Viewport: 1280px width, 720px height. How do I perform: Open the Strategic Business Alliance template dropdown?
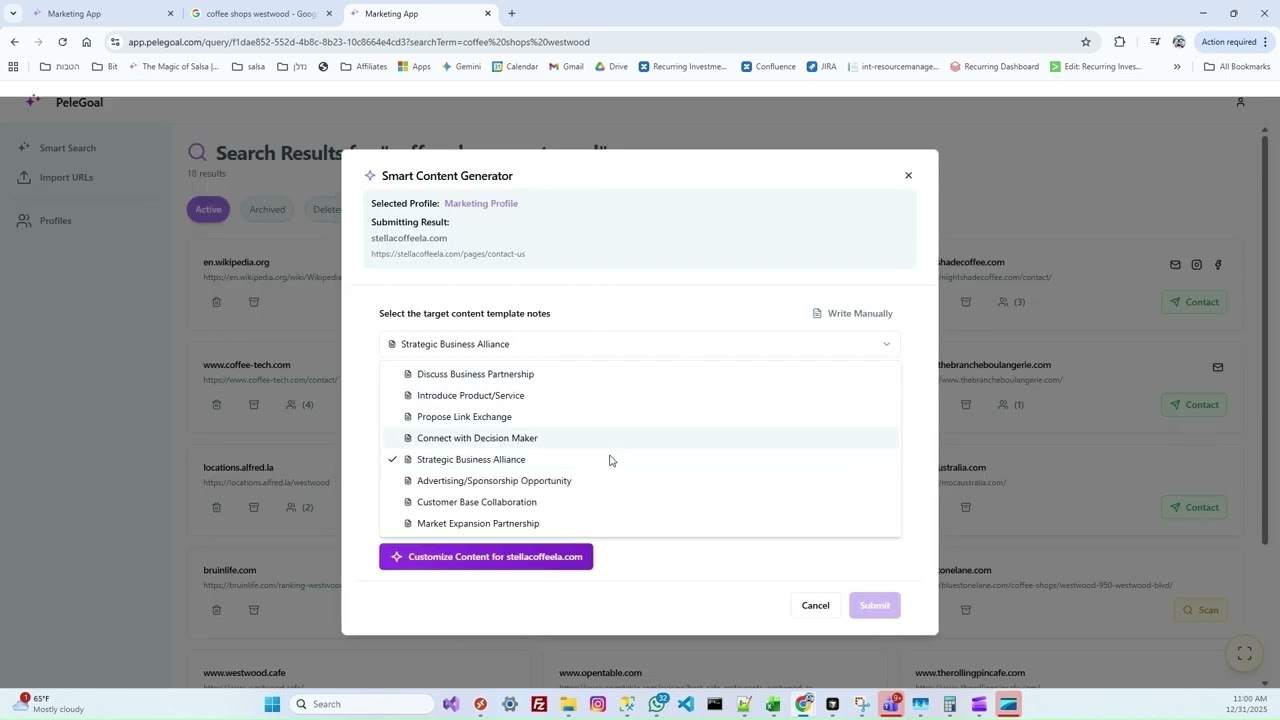point(639,344)
